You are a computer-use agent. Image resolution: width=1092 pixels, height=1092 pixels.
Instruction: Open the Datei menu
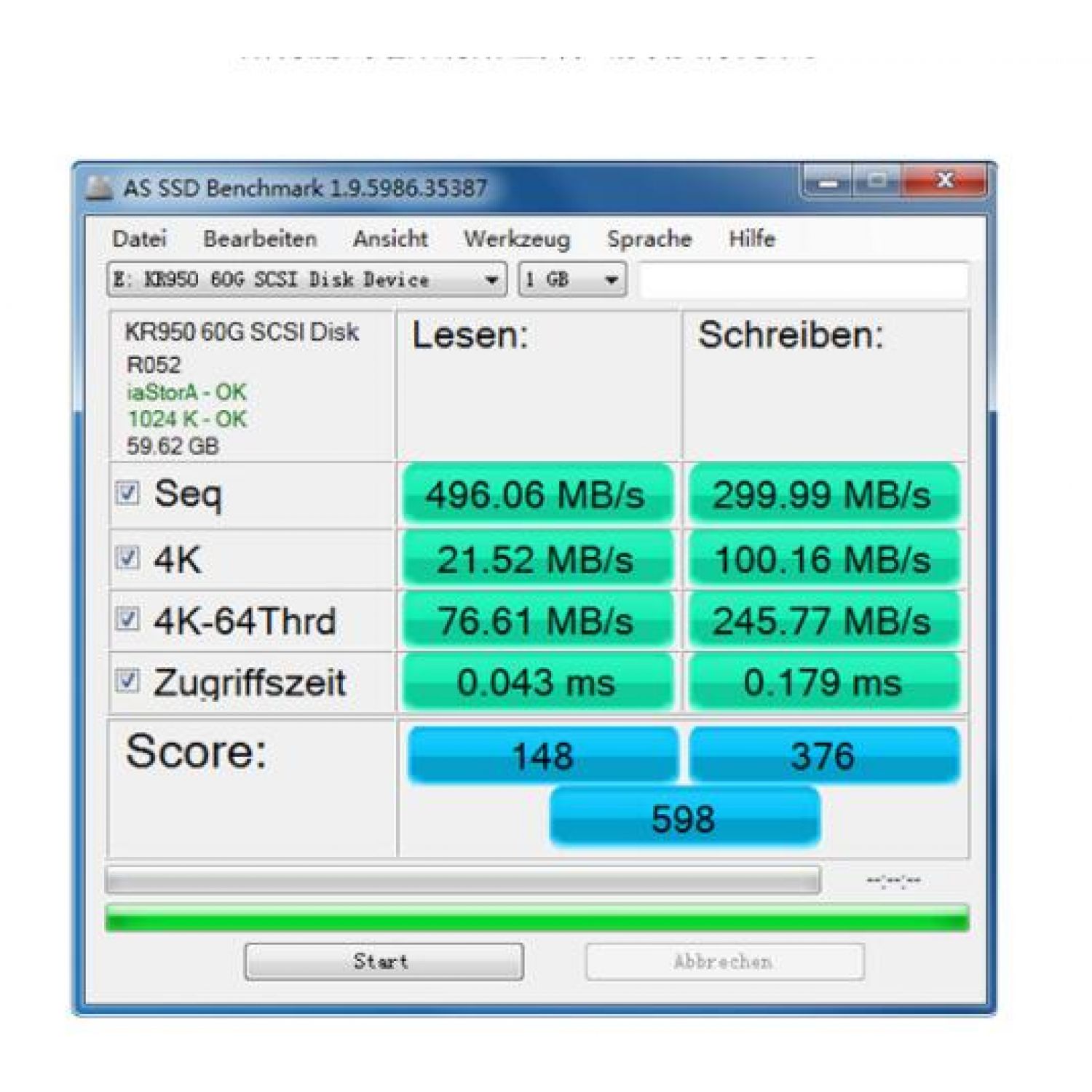tap(139, 239)
